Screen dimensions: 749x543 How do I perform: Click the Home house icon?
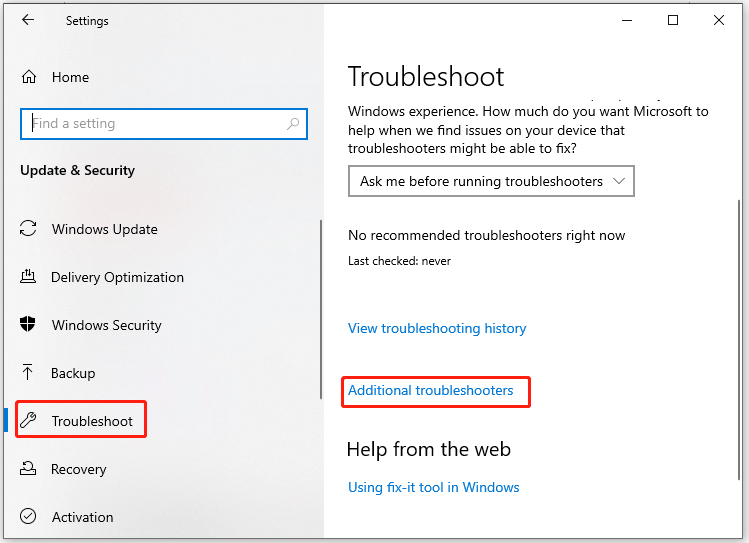coord(29,77)
